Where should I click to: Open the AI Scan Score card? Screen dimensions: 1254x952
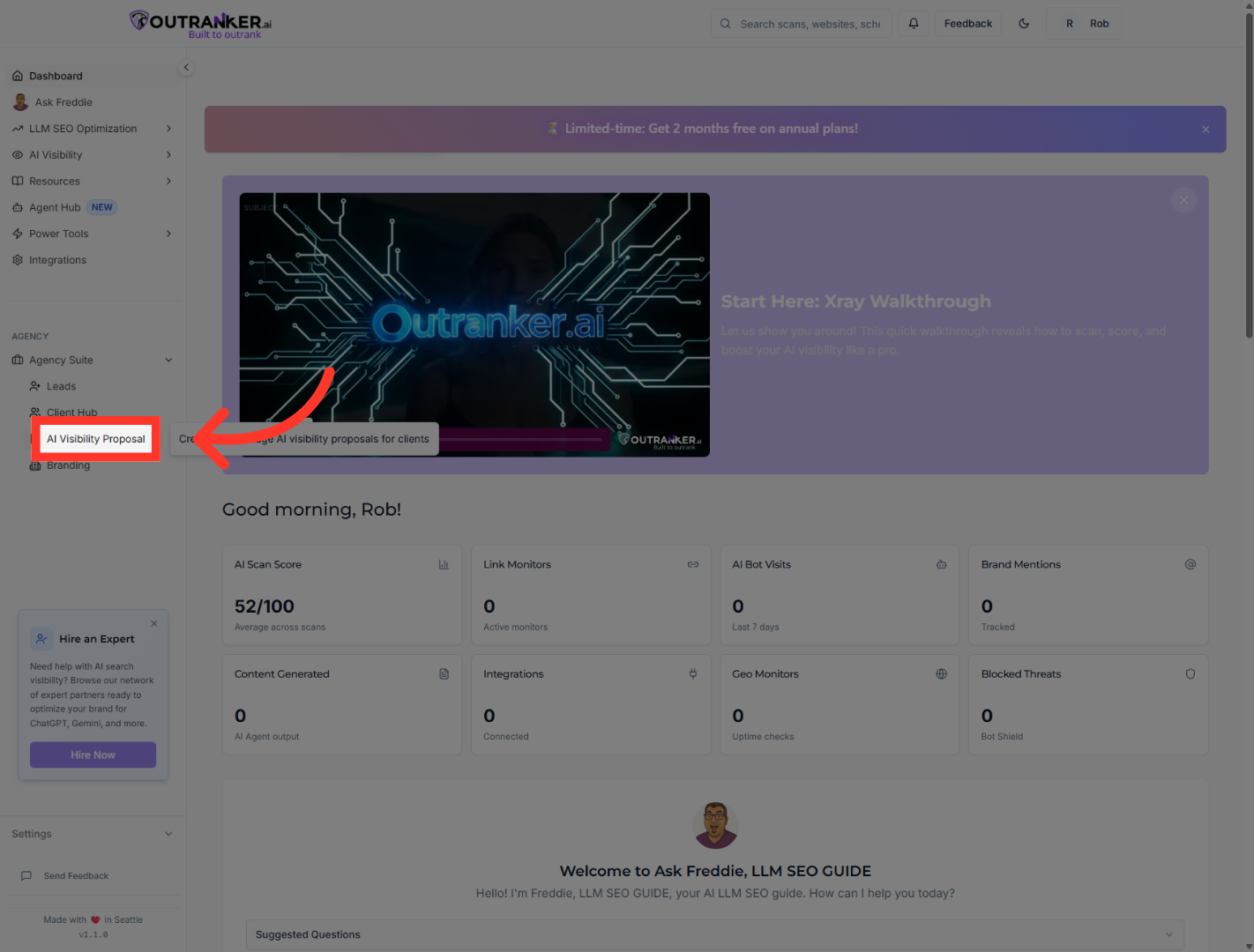[342, 595]
